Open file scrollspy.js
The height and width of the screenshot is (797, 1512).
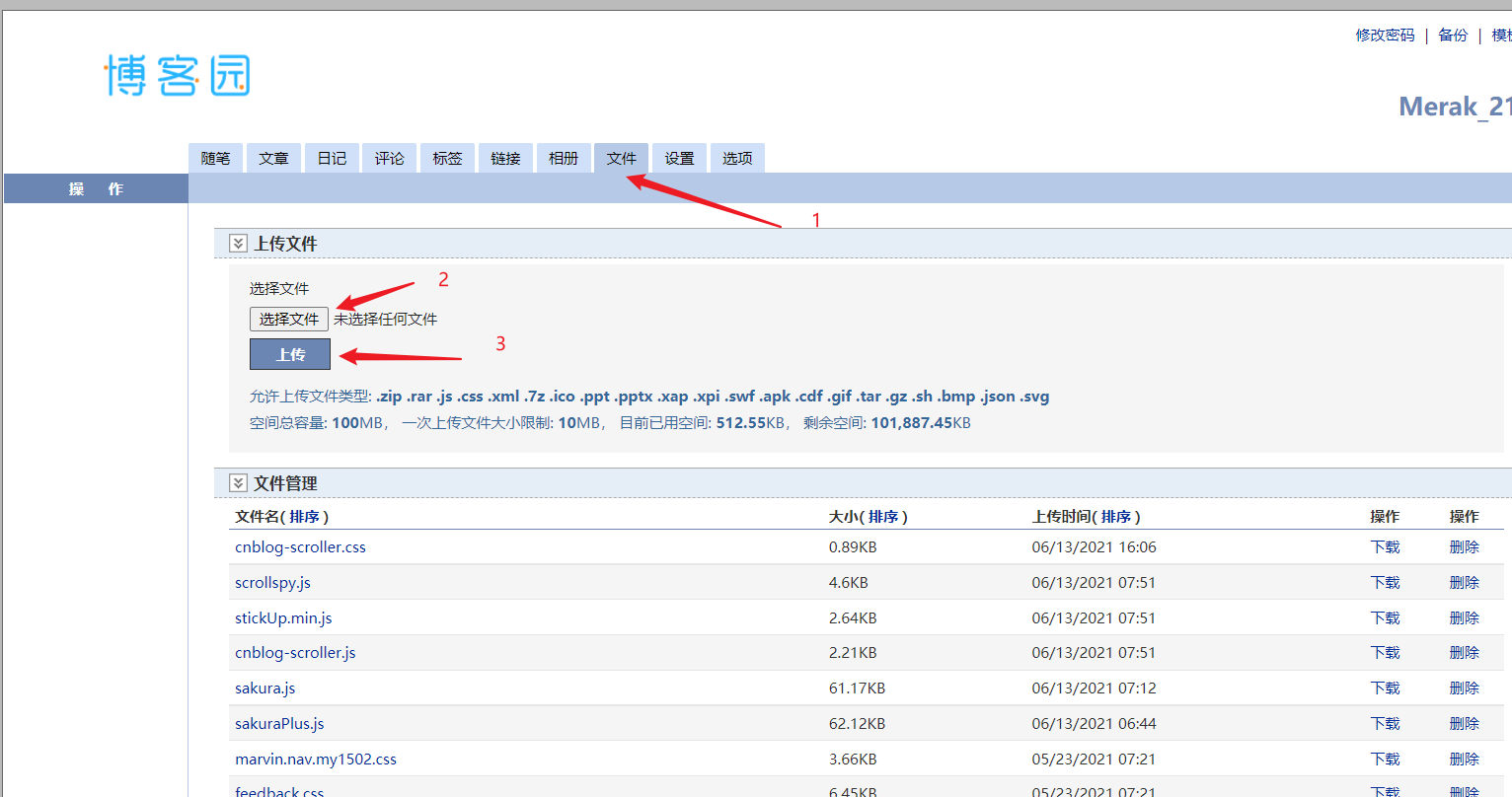tap(272, 582)
